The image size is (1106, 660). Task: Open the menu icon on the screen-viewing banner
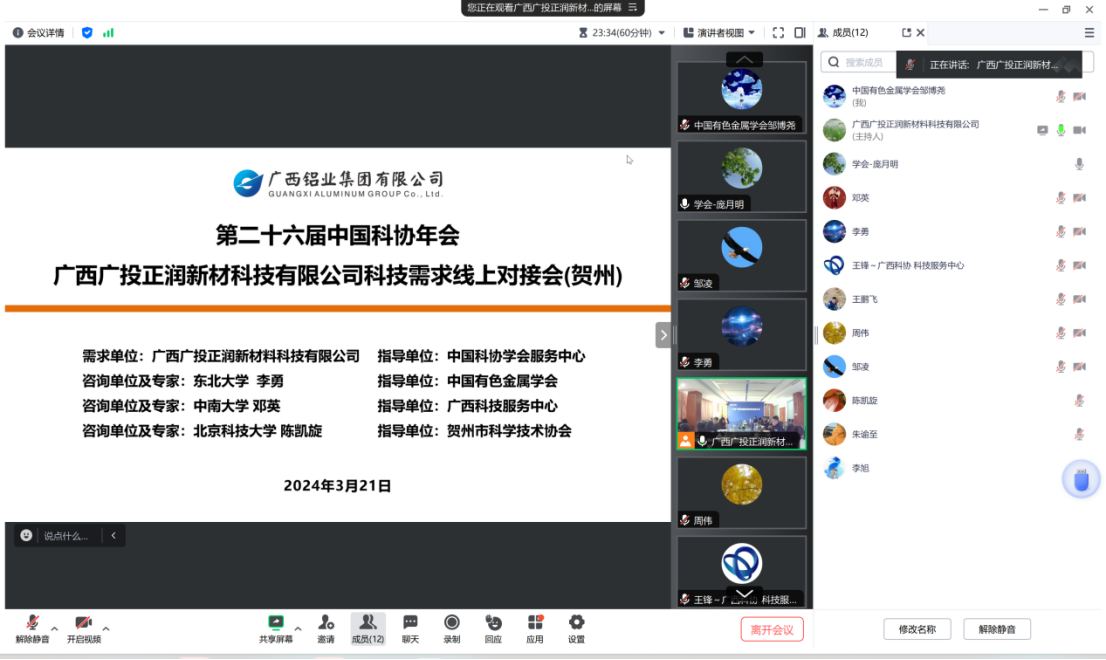633,7
